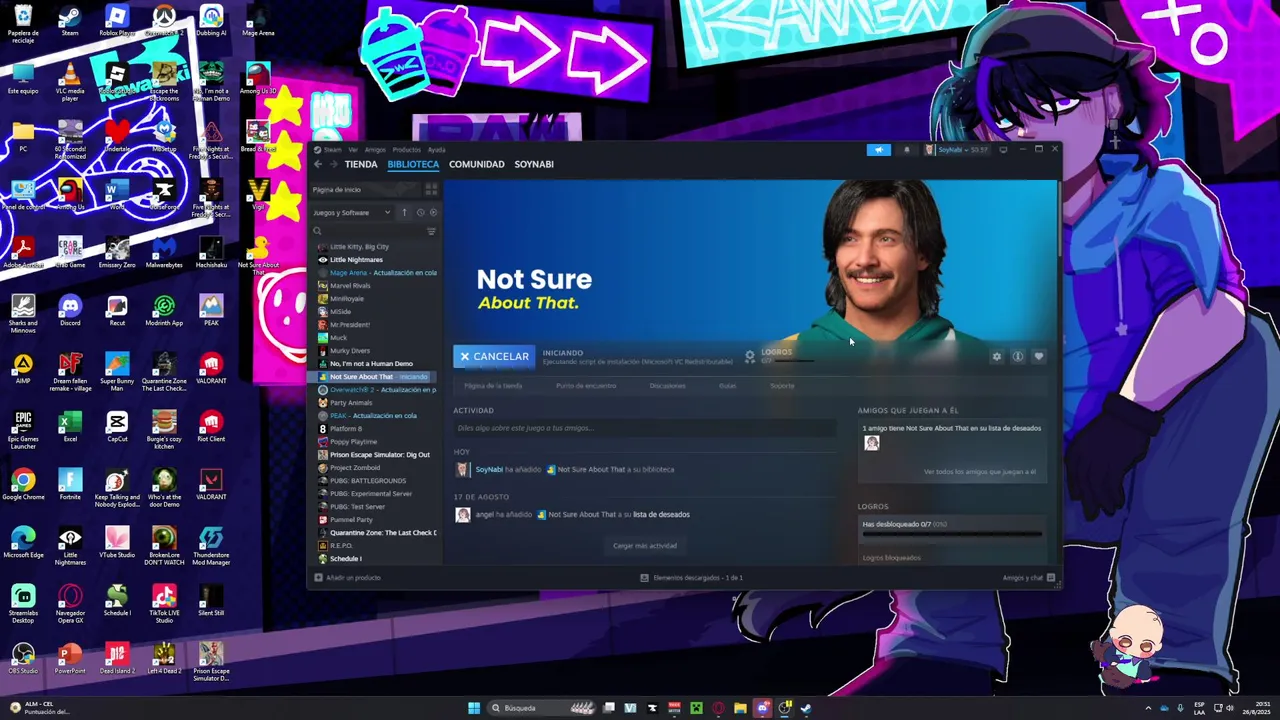This screenshot has height=720, width=1280.
Task: Show game information icon
Action: [1017, 356]
